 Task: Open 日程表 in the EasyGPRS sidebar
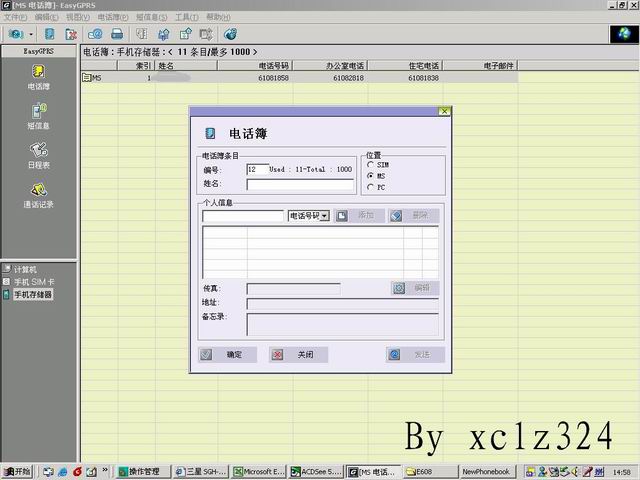tap(38, 156)
